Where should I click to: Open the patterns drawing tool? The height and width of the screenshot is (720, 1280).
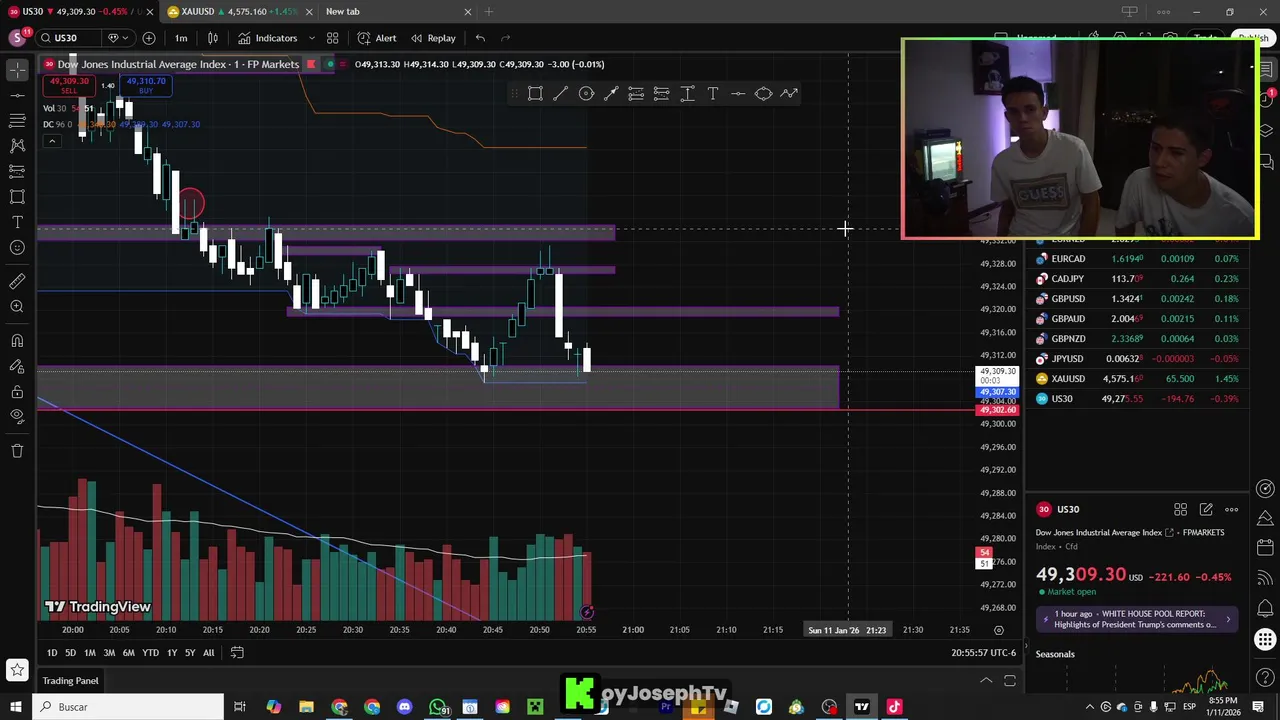pos(17,145)
